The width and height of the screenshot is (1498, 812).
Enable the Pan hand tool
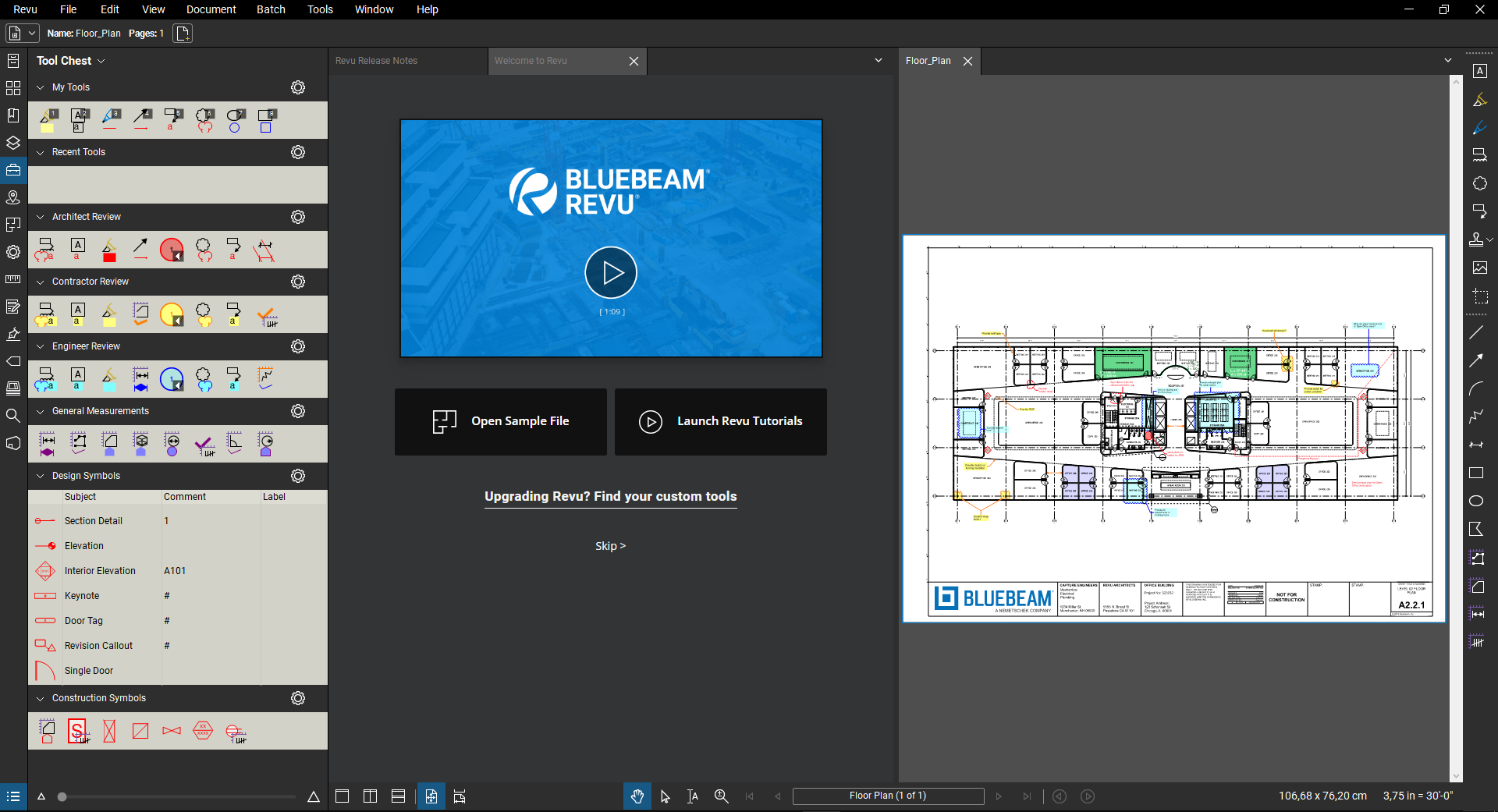click(637, 796)
